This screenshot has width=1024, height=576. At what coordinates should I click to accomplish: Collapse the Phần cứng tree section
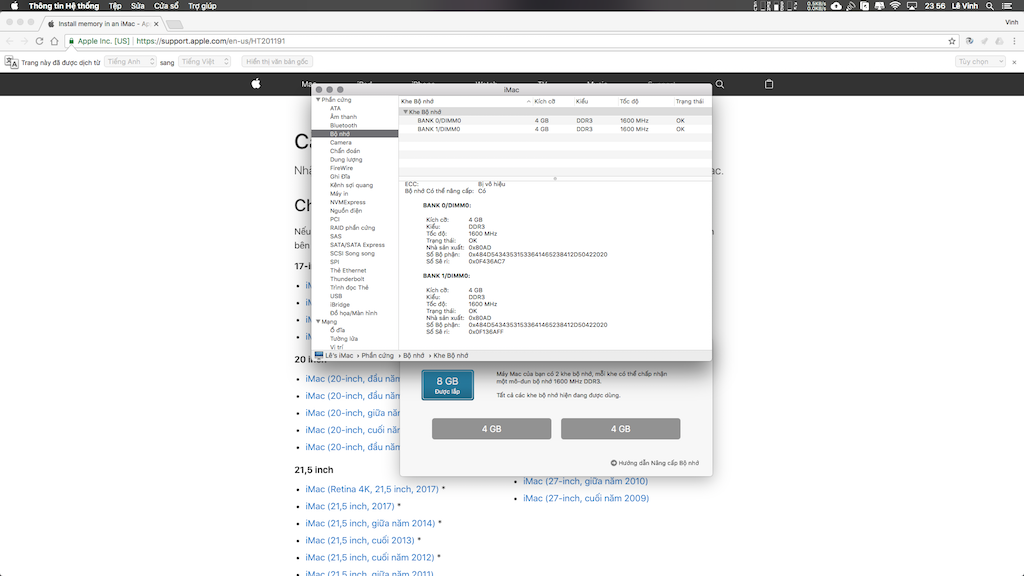(318, 100)
